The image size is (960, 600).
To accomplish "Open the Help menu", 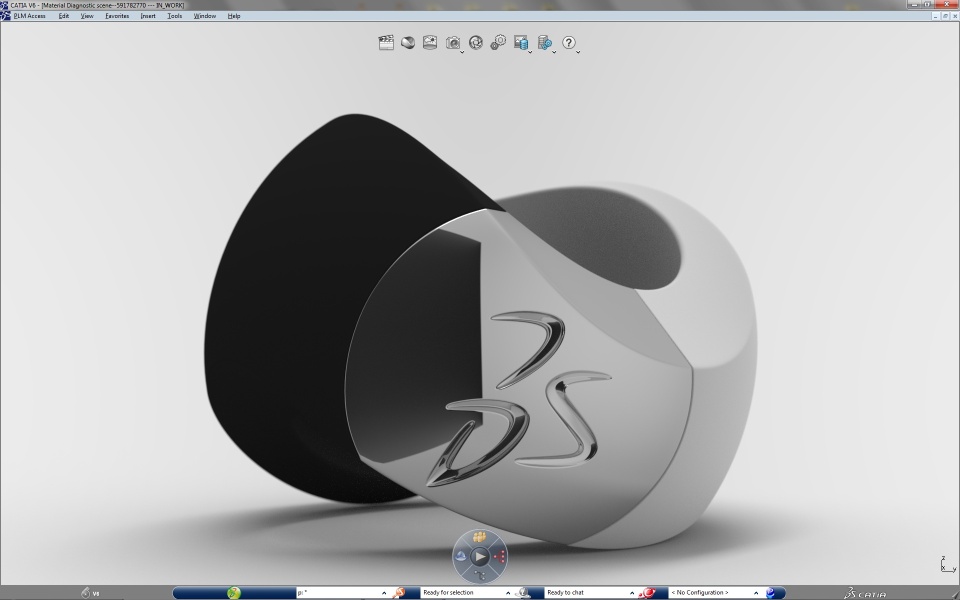I will (234, 16).
